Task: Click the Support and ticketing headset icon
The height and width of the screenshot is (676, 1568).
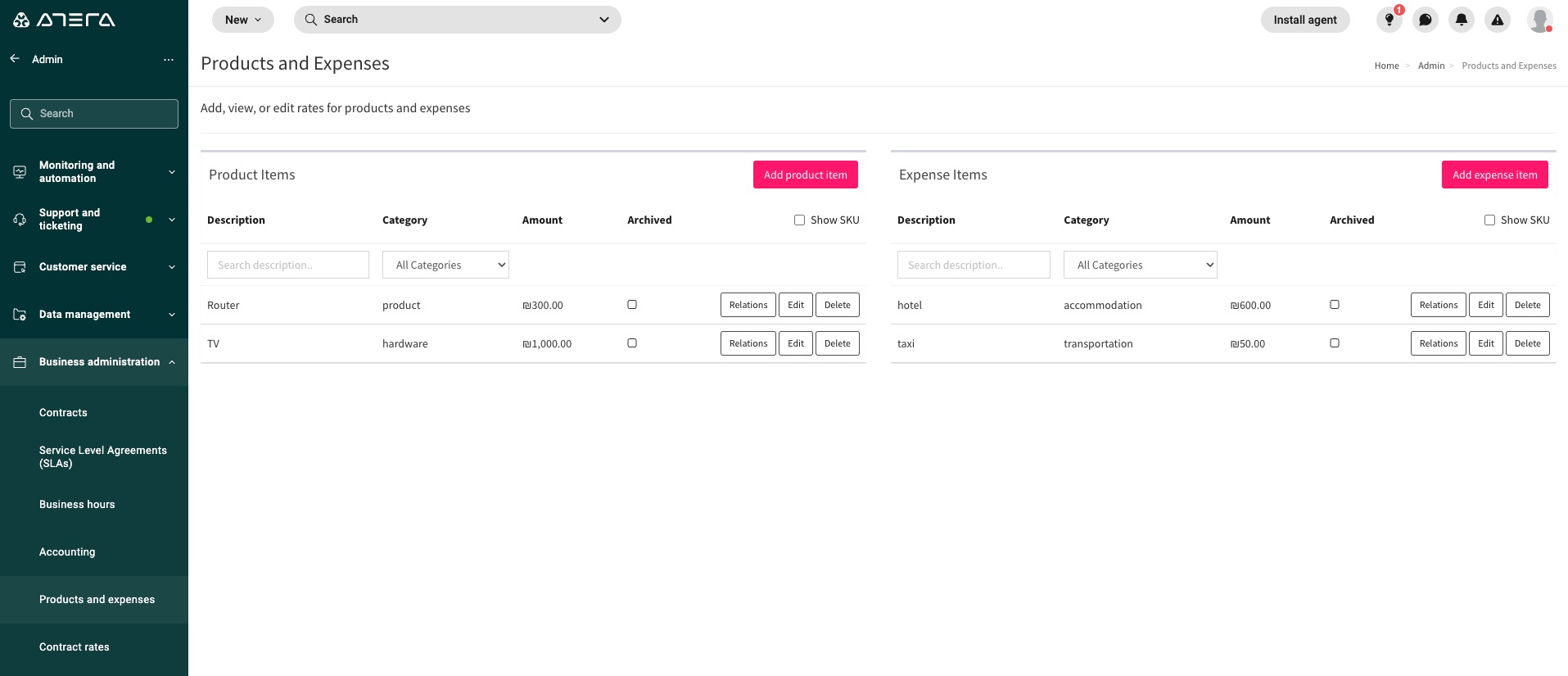Action: pyautogui.click(x=20, y=220)
